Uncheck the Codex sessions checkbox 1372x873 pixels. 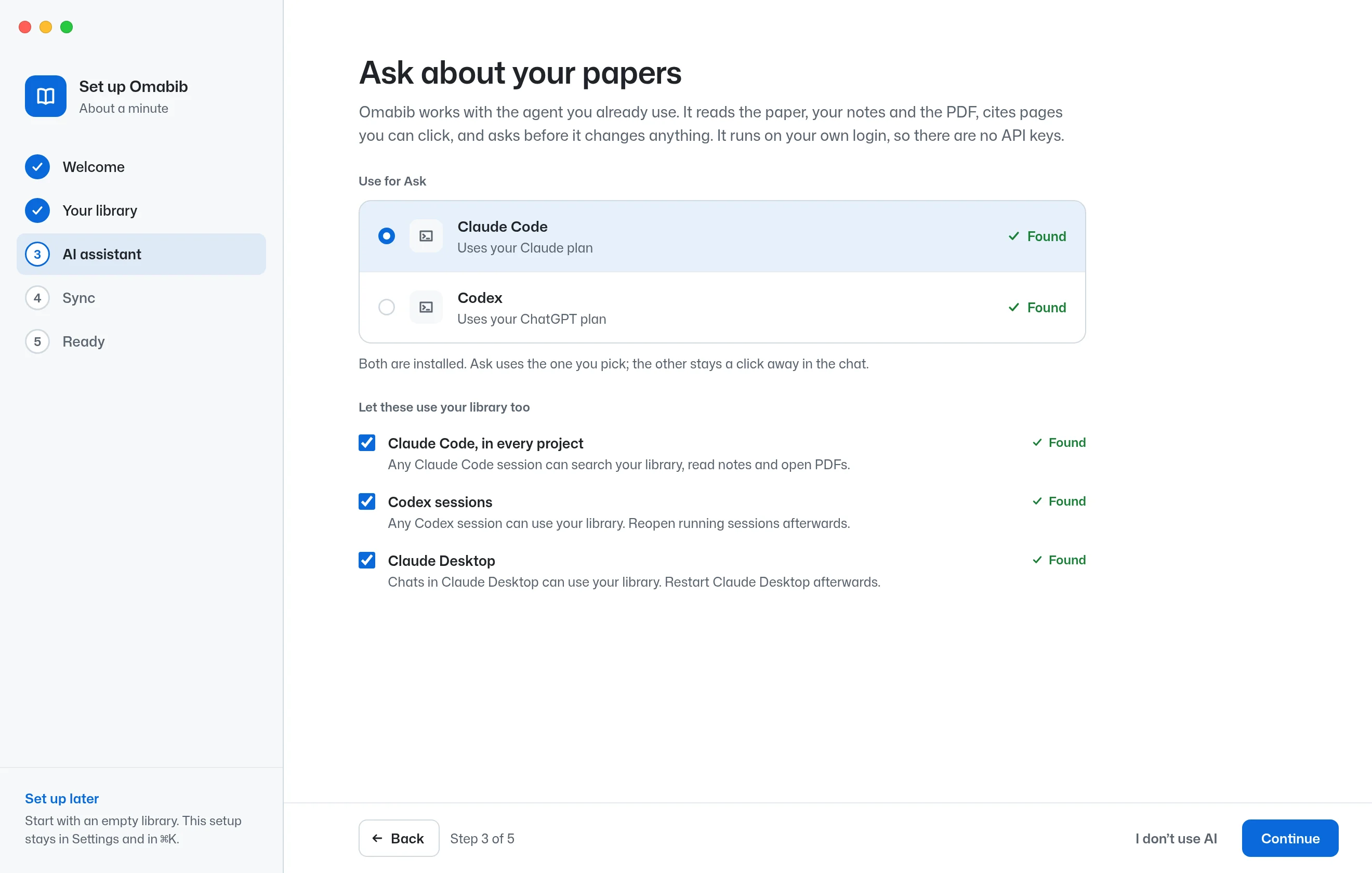click(x=367, y=501)
